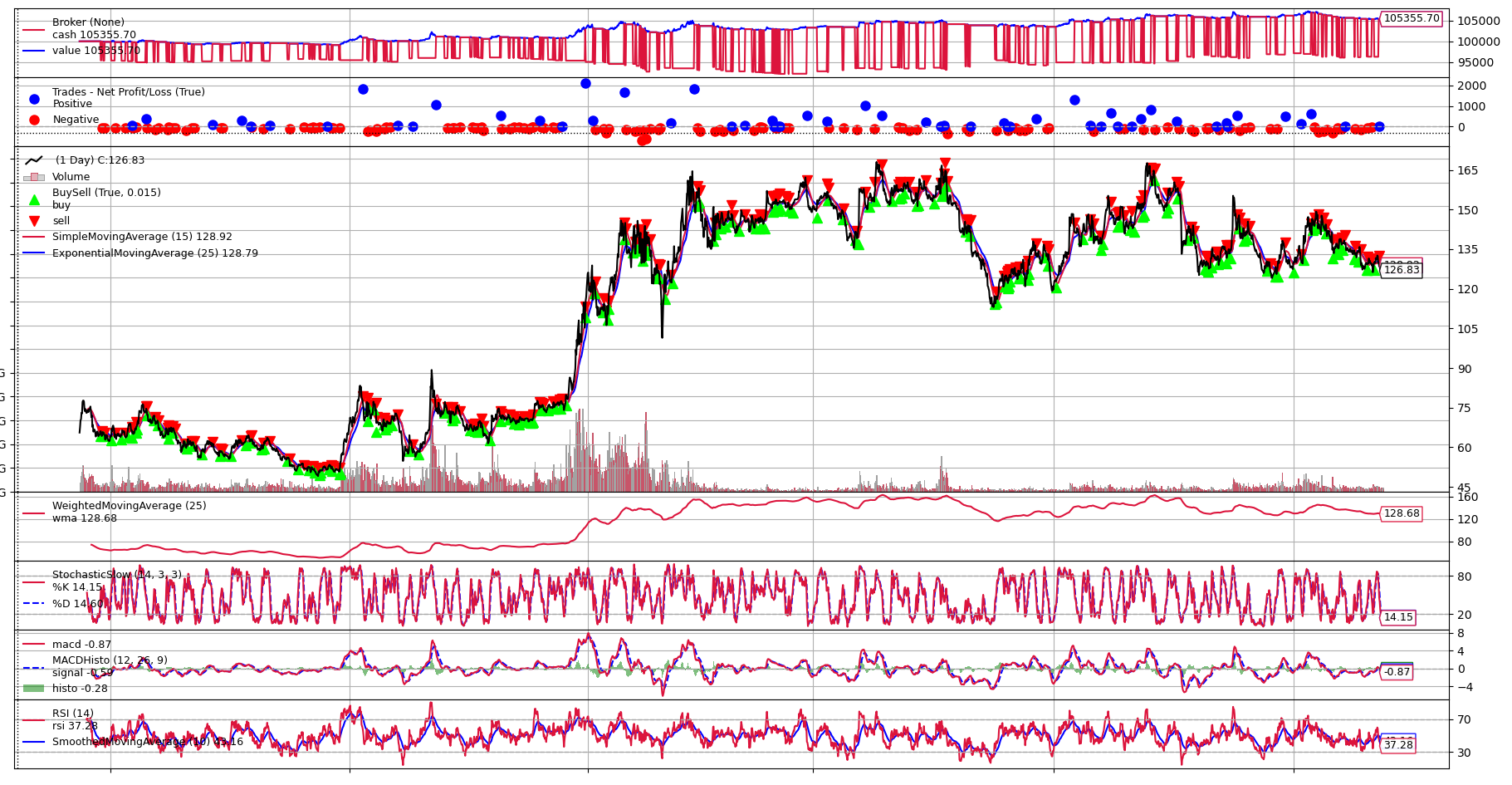Click the 2000 tick on trades axis
The width and height of the screenshot is (1512, 785).
click(x=1472, y=86)
